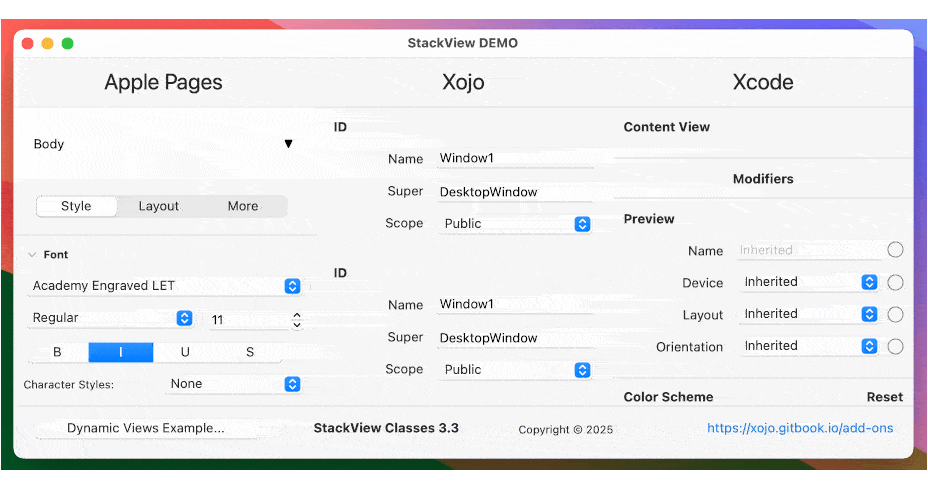Image resolution: width=928 pixels, height=489 pixels.
Task: Click the upper Name field containing Window1
Action: (515, 158)
